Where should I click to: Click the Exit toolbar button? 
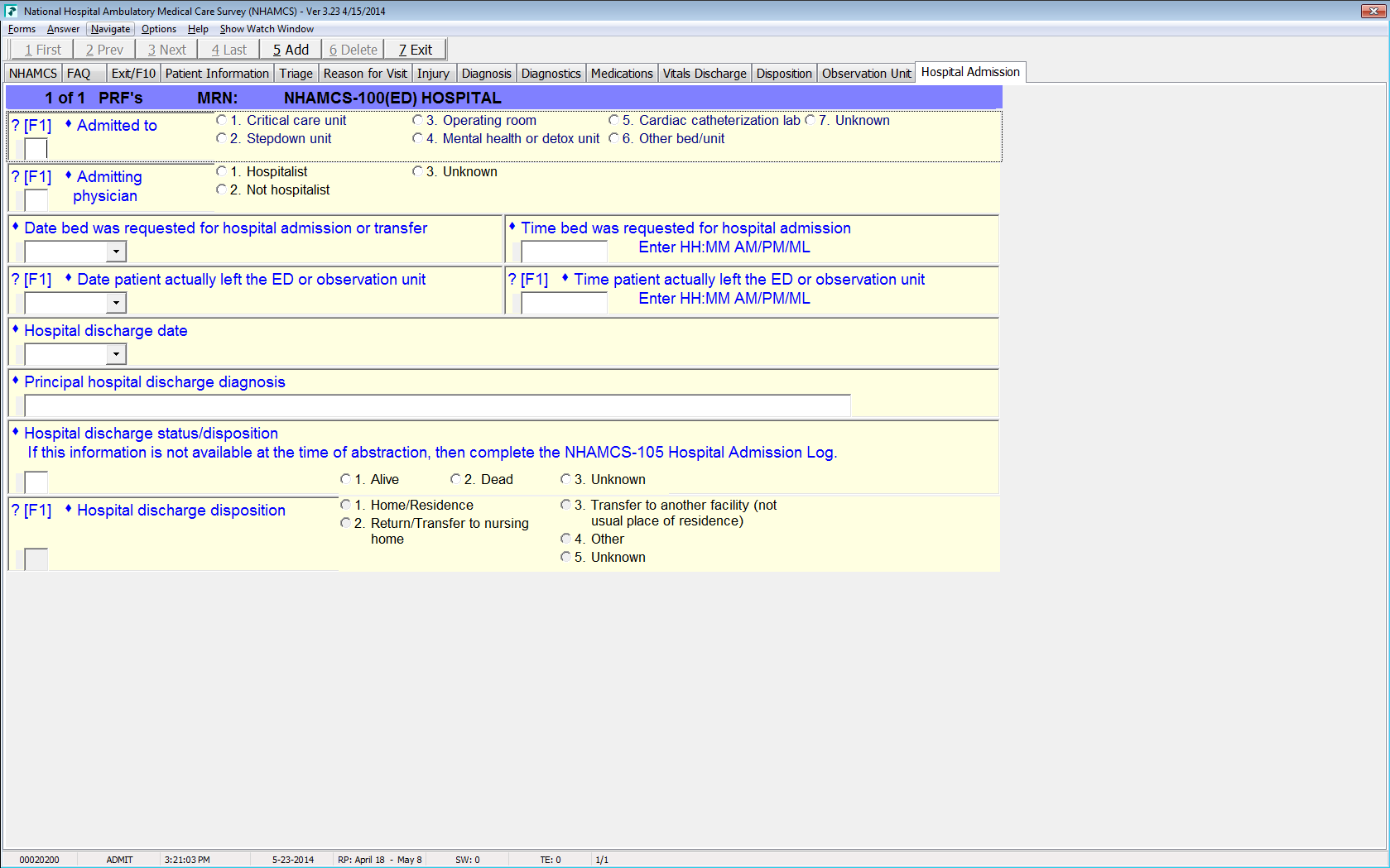(x=415, y=50)
